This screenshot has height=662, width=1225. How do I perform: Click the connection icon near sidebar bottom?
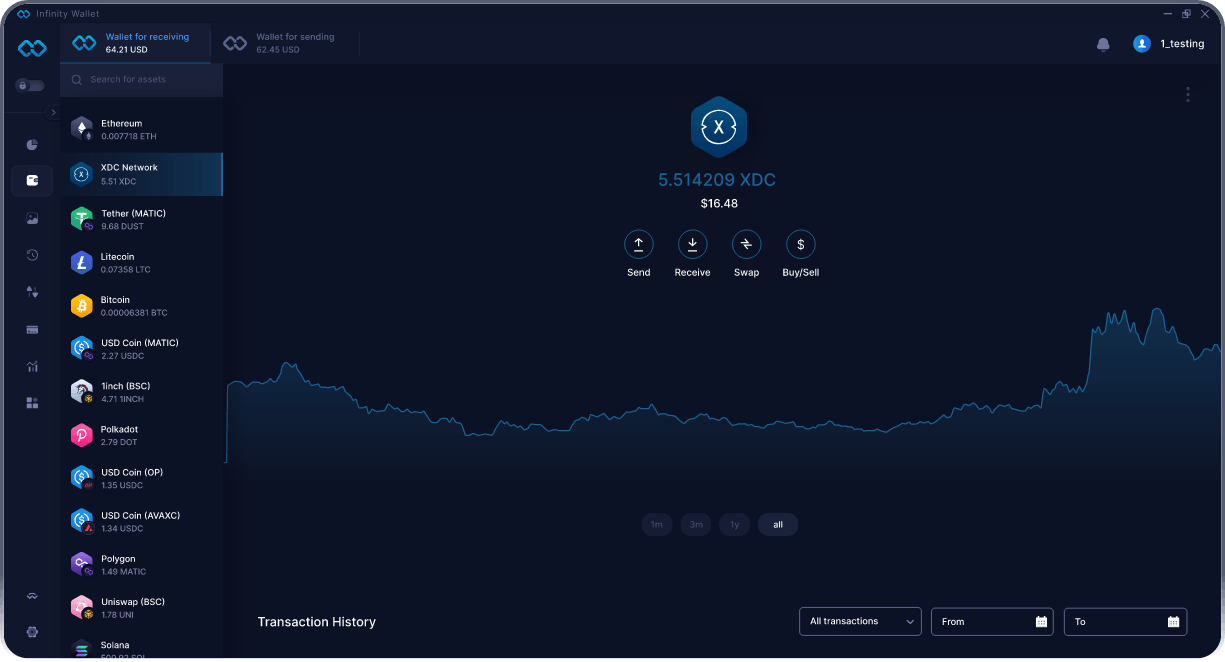tap(32, 596)
